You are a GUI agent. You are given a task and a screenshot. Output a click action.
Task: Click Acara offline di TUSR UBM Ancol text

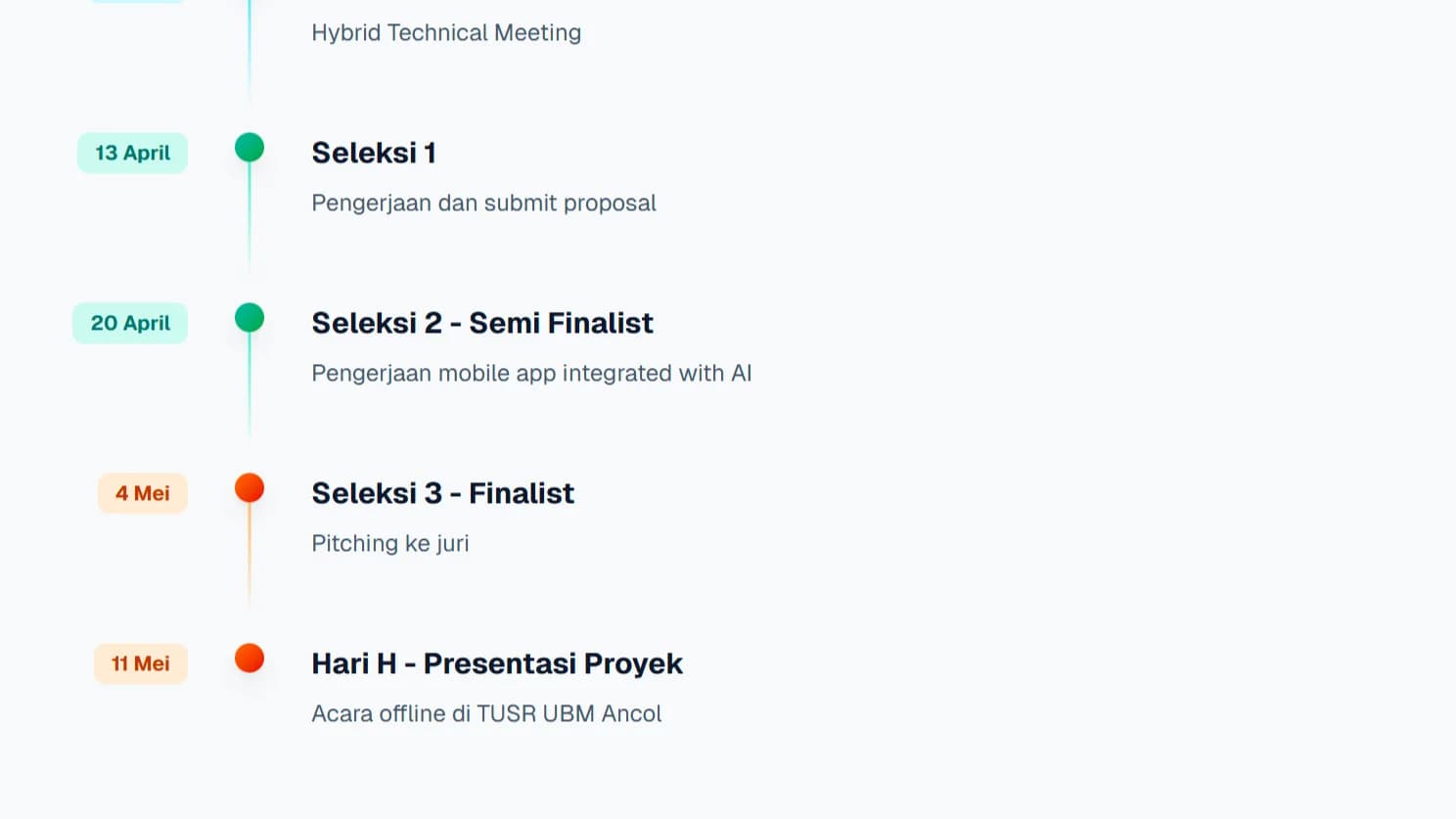click(x=486, y=714)
